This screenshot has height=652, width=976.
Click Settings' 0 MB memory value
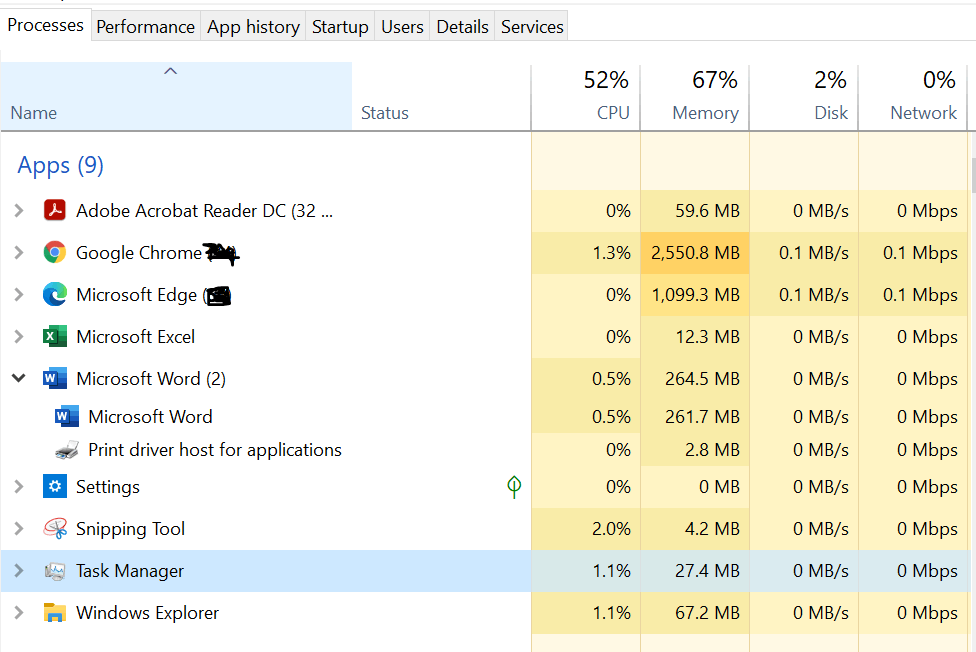[x=719, y=487]
